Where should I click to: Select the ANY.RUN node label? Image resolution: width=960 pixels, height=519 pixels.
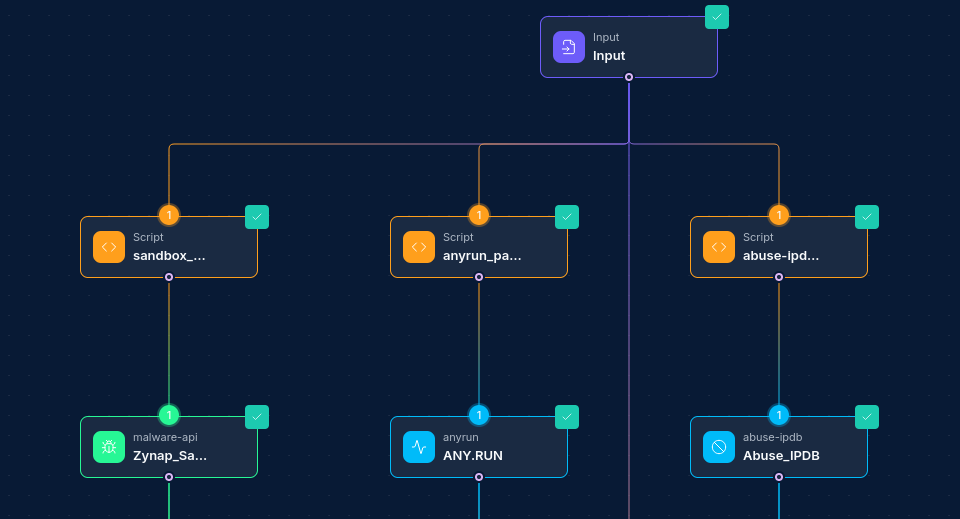(x=473, y=456)
